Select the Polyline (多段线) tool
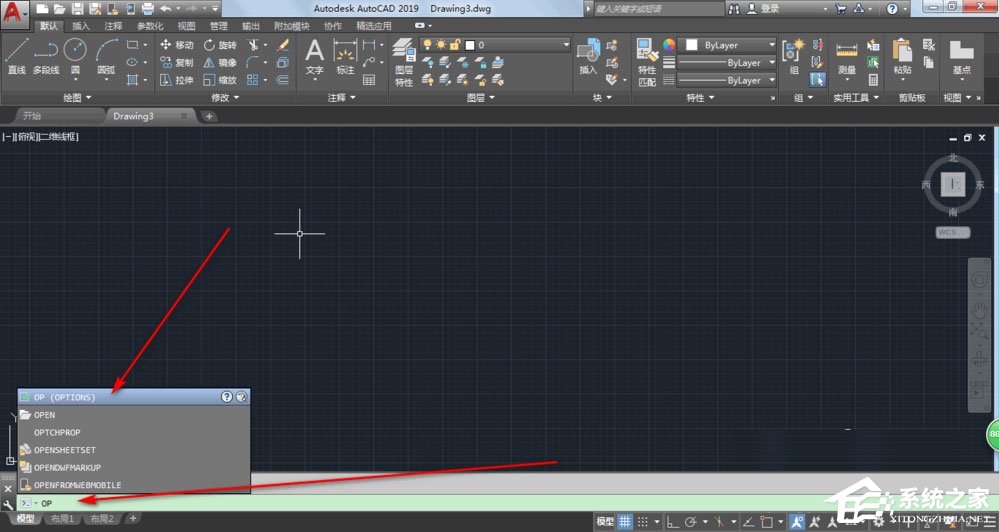The height and width of the screenshot is (532, 999). pyautogui.click(x=46, y=56)
